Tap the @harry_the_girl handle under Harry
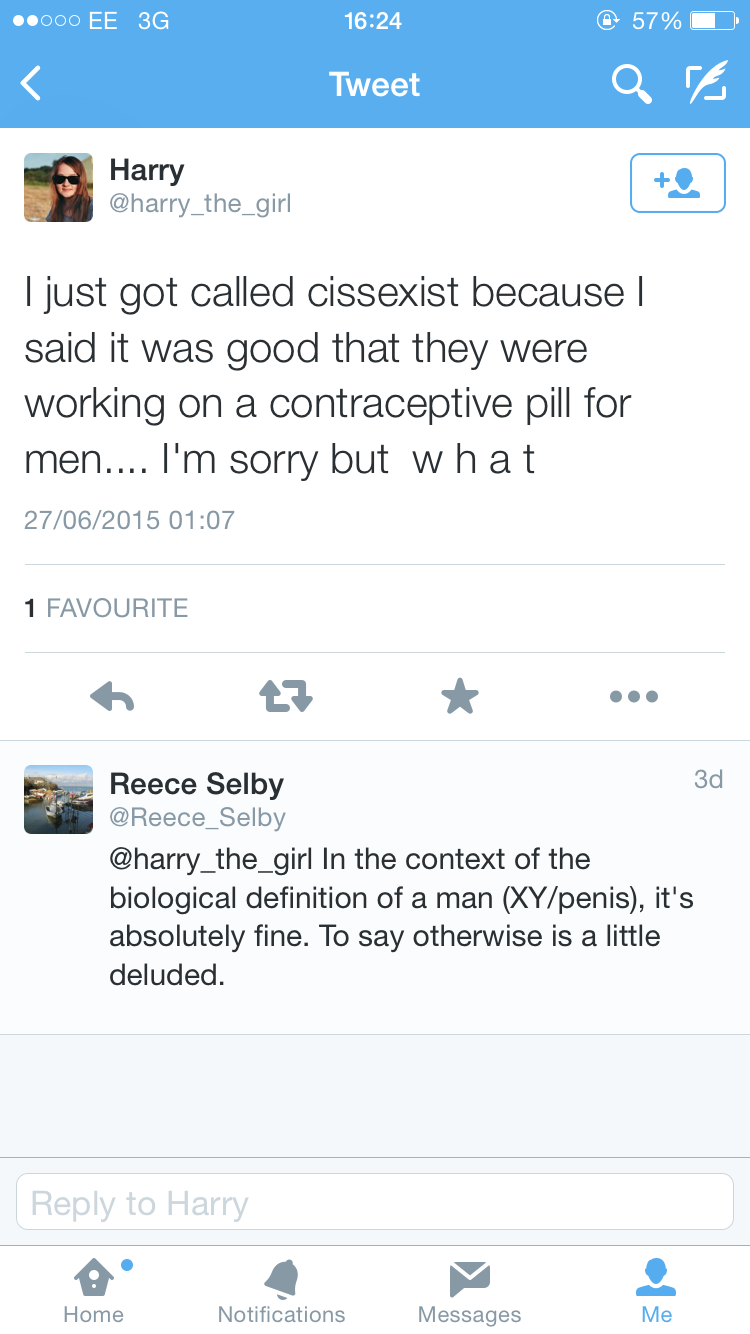The width and height of the screenshot is (750, 1334). (x=200, y=204)
